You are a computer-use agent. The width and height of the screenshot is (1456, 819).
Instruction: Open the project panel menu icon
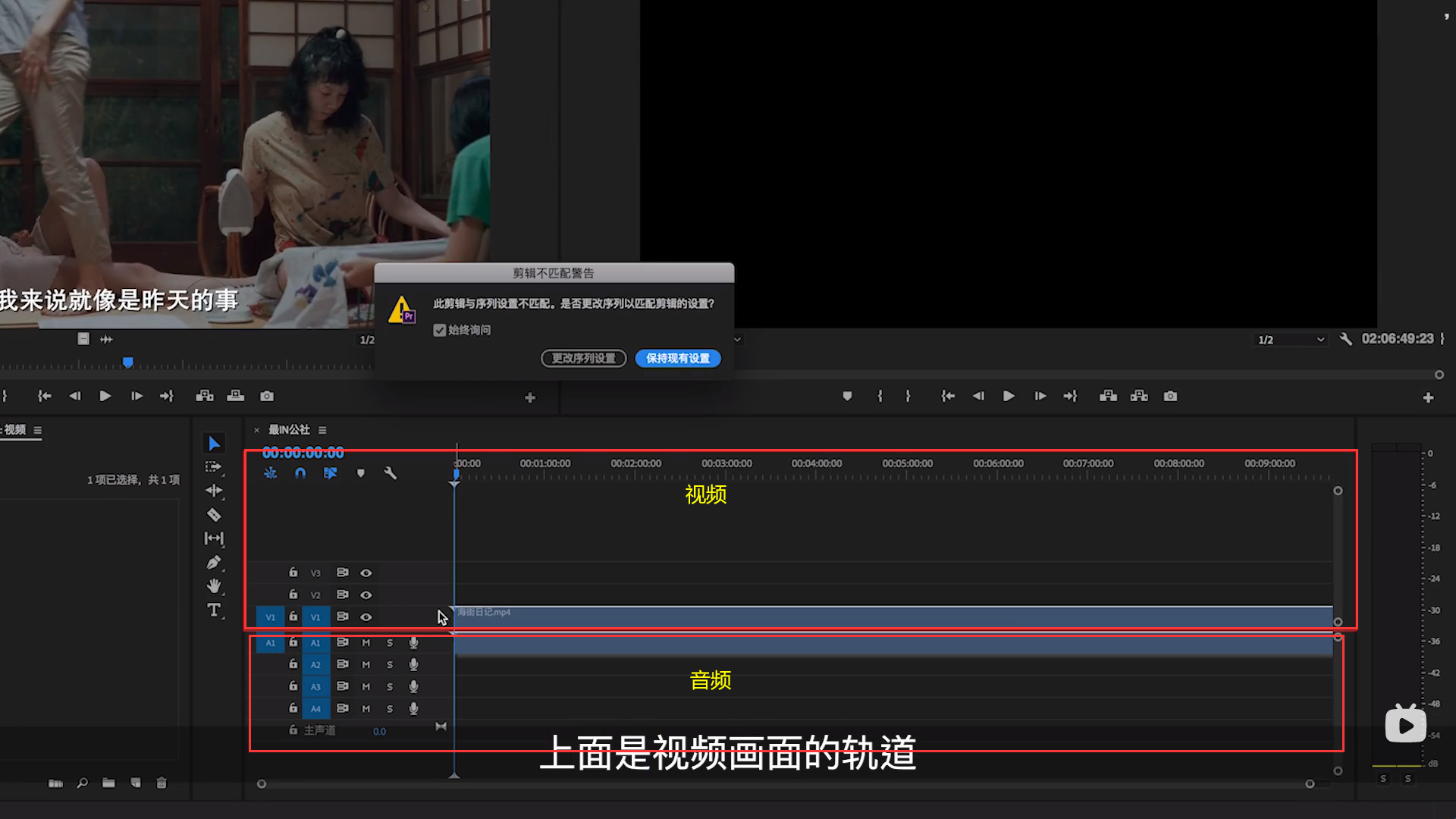tap(38, 430)
